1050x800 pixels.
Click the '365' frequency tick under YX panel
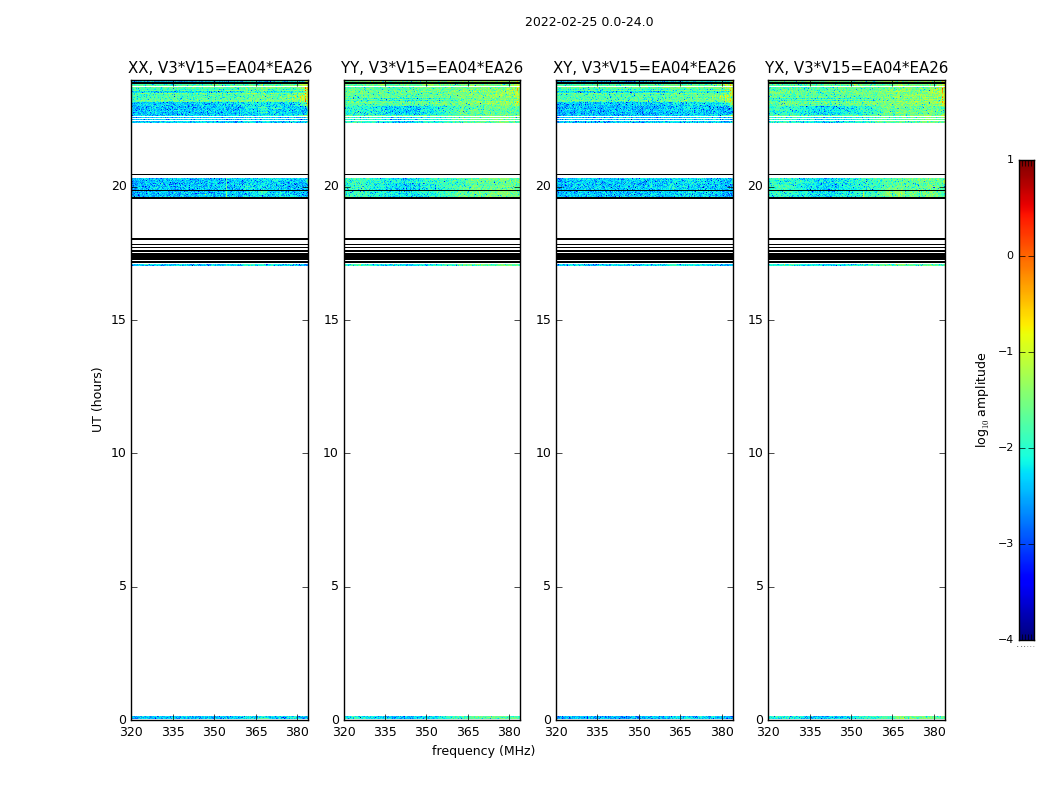(x=893, y=732)
